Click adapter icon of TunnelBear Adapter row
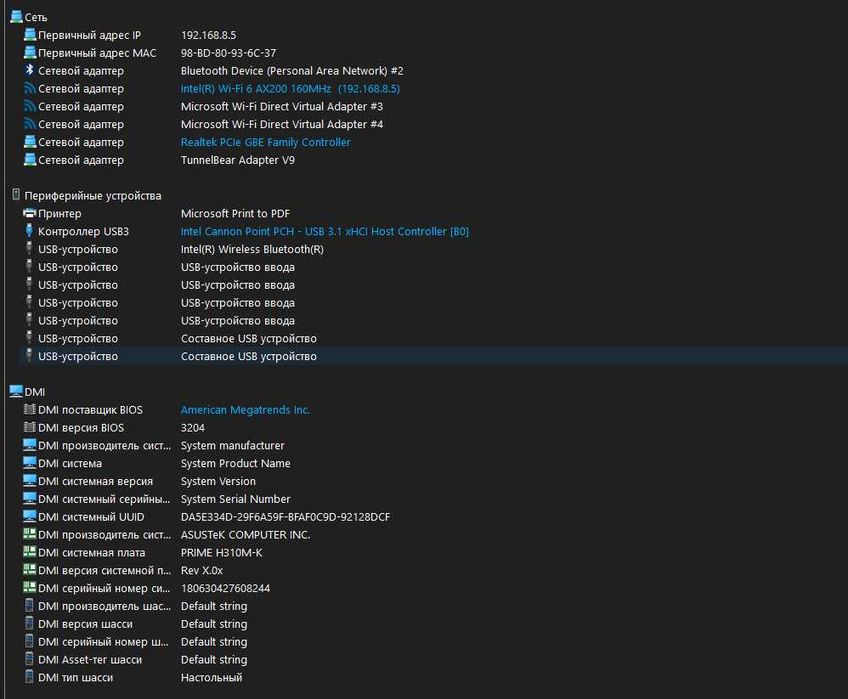The width and height of the screenshot is (848, 699). [x=30, y=160]
